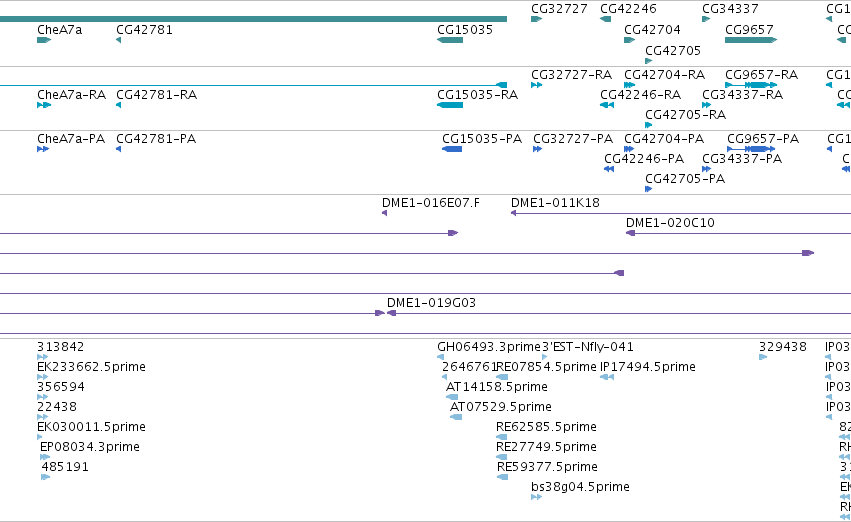This screenshot has height=522, width=851.
Task: Click the 329438 EST arrow glyph
Action: pyautogui.click(x=763, y=357)
